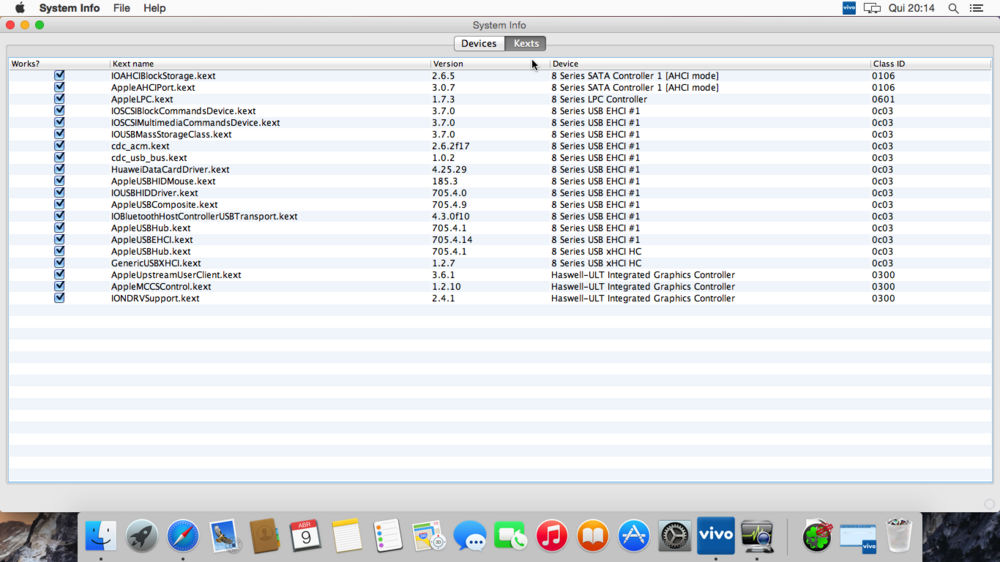Viewport: 1000px width, 562px height.
Task: Launch the vivo app from the dock
Action: tap(716, 536)
